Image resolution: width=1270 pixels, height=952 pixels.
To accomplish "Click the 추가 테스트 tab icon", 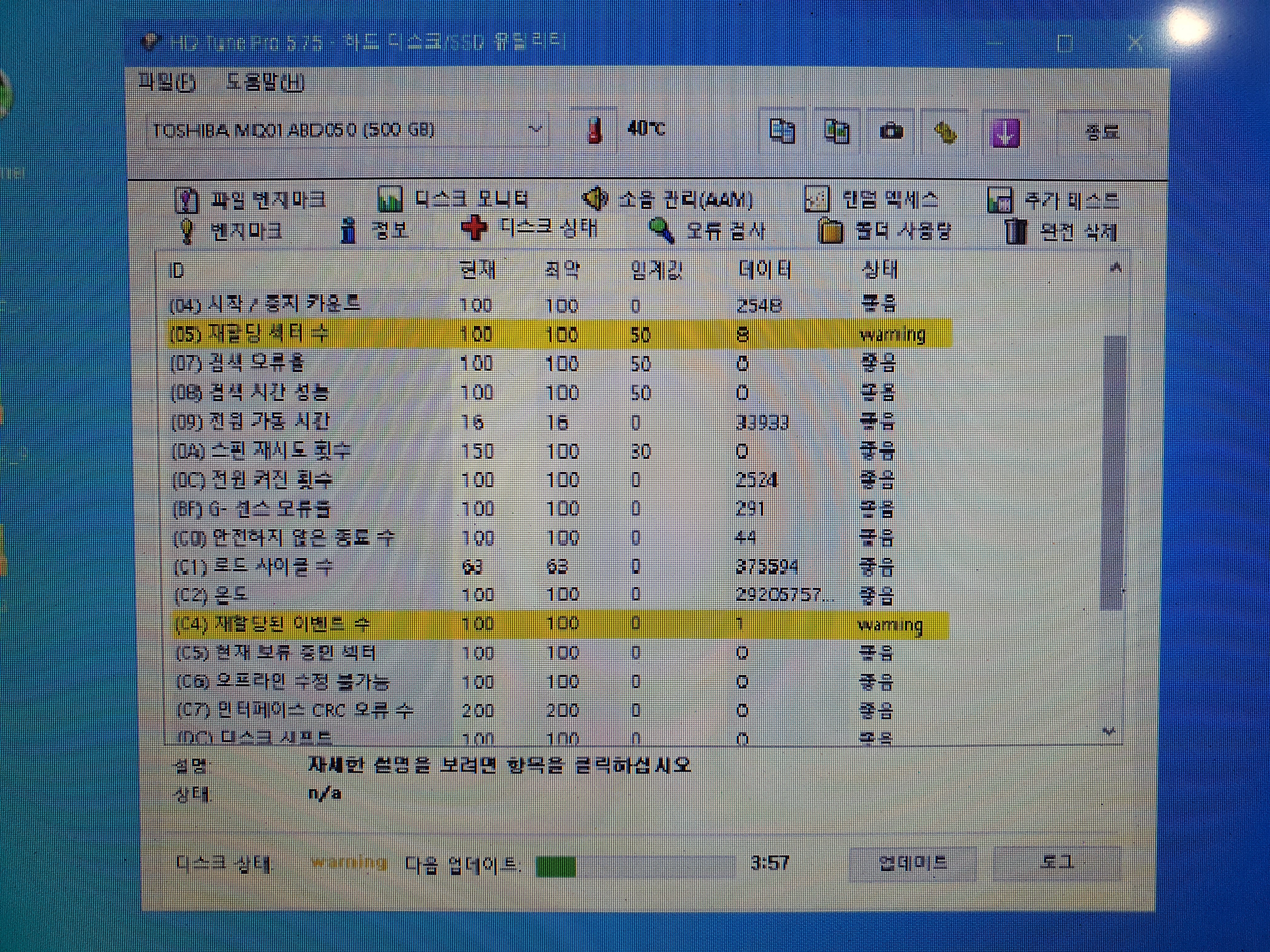I will (x=1000, y=201).
